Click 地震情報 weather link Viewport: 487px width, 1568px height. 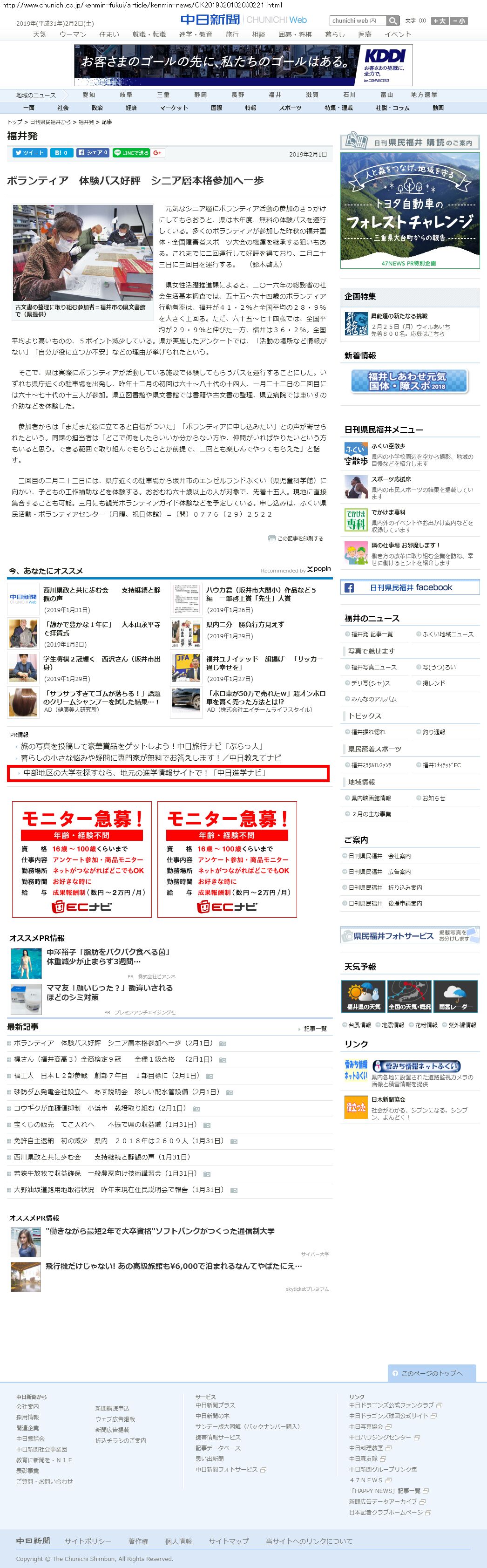tap(392, 1025)
